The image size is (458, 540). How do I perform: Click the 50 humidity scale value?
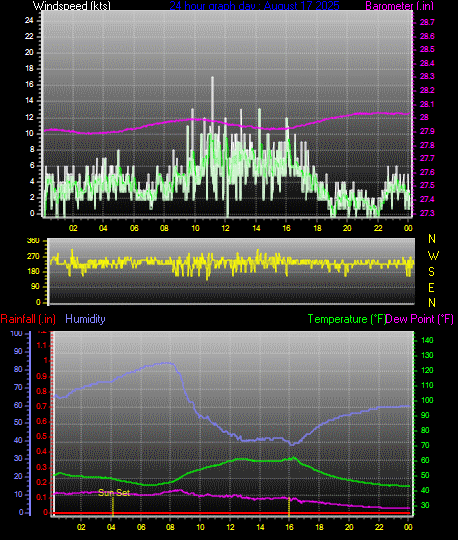pos(18,422)
